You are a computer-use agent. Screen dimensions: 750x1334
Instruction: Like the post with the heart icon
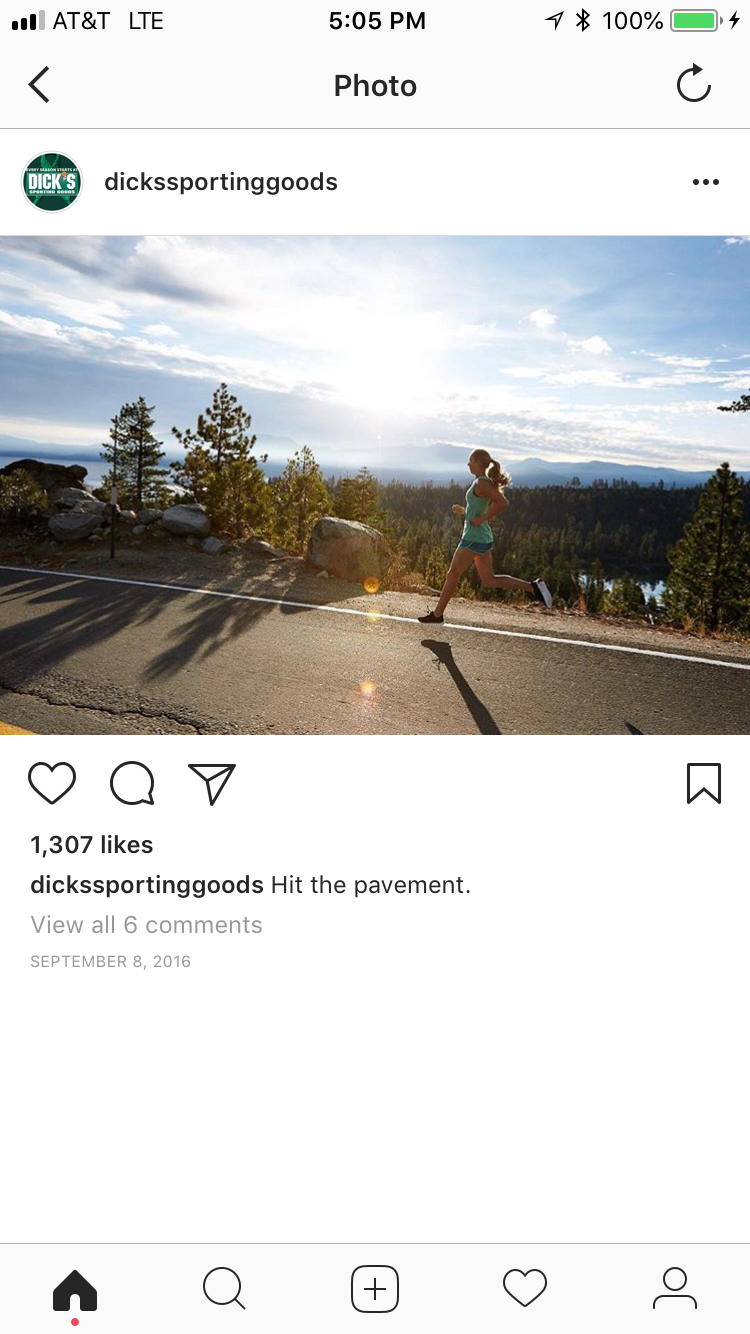pos(52,784)
